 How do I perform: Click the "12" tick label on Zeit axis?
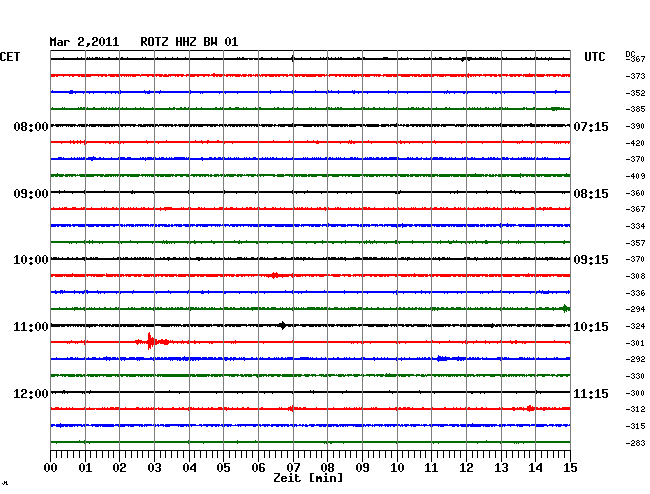(466, 468)
